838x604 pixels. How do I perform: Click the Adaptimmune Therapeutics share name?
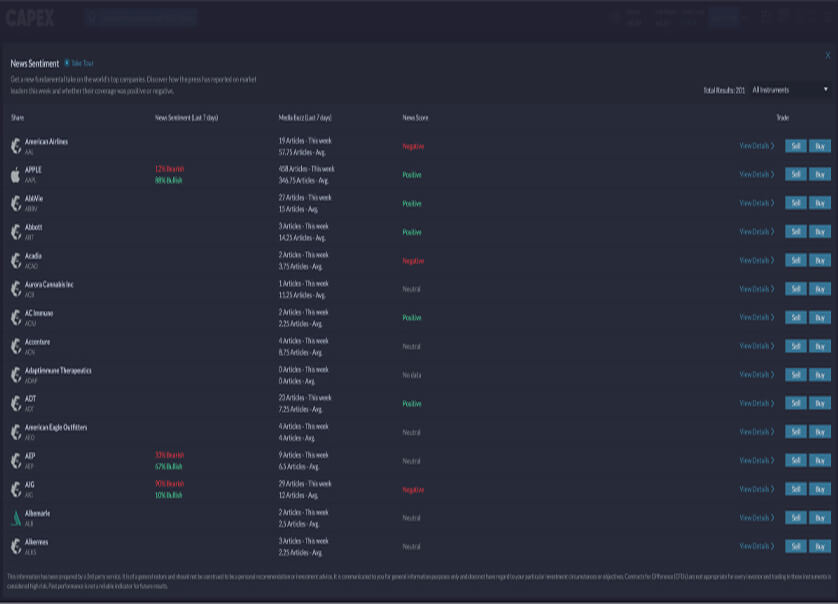click(x=58, y=371)
